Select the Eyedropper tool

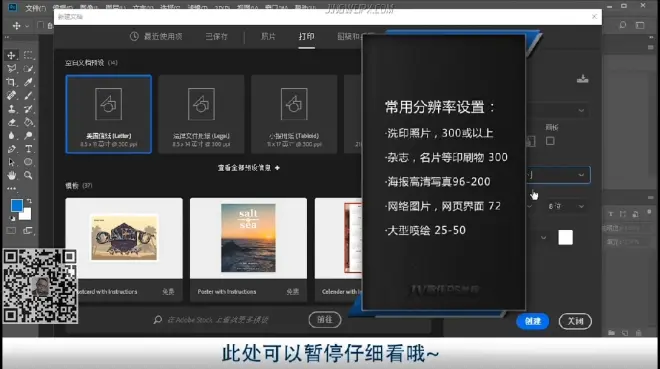[28, 82]
